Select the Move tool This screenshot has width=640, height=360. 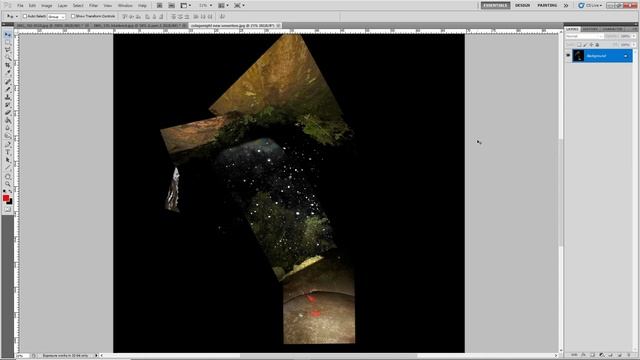point(8,35)
